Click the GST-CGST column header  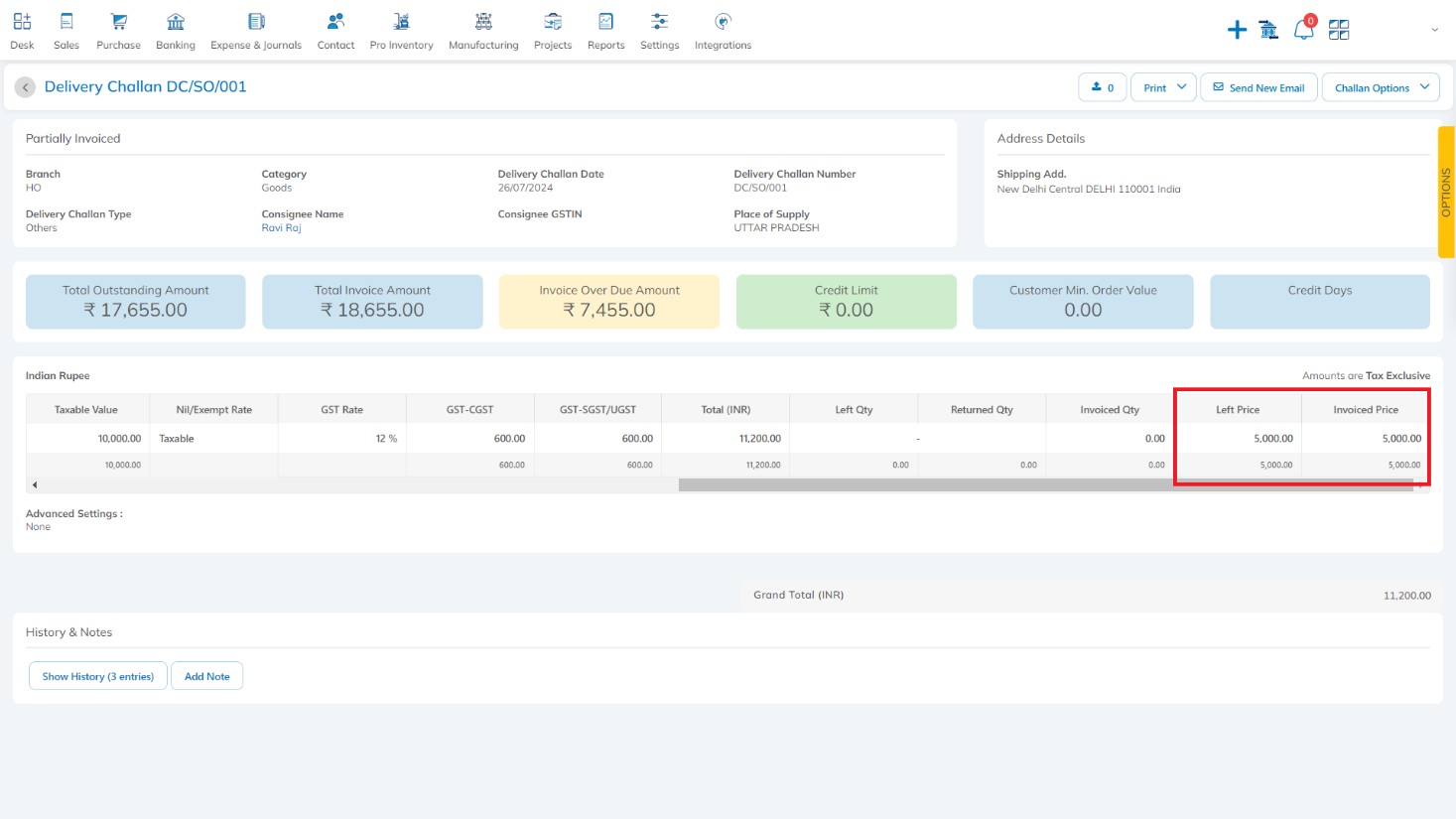[469, 409]
